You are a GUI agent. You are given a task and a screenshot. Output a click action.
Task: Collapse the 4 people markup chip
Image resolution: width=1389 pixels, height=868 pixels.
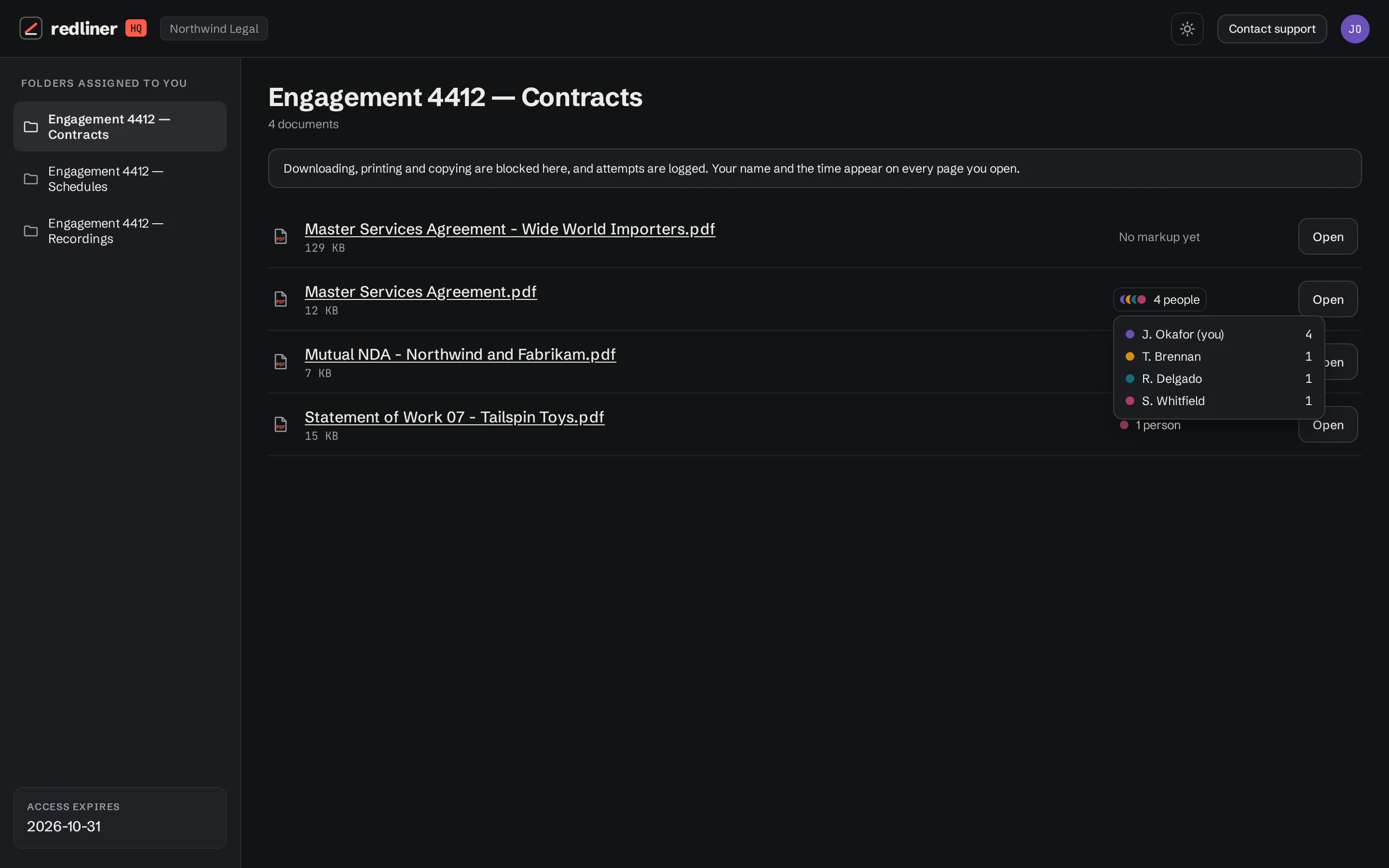[x=1159, y=299]
